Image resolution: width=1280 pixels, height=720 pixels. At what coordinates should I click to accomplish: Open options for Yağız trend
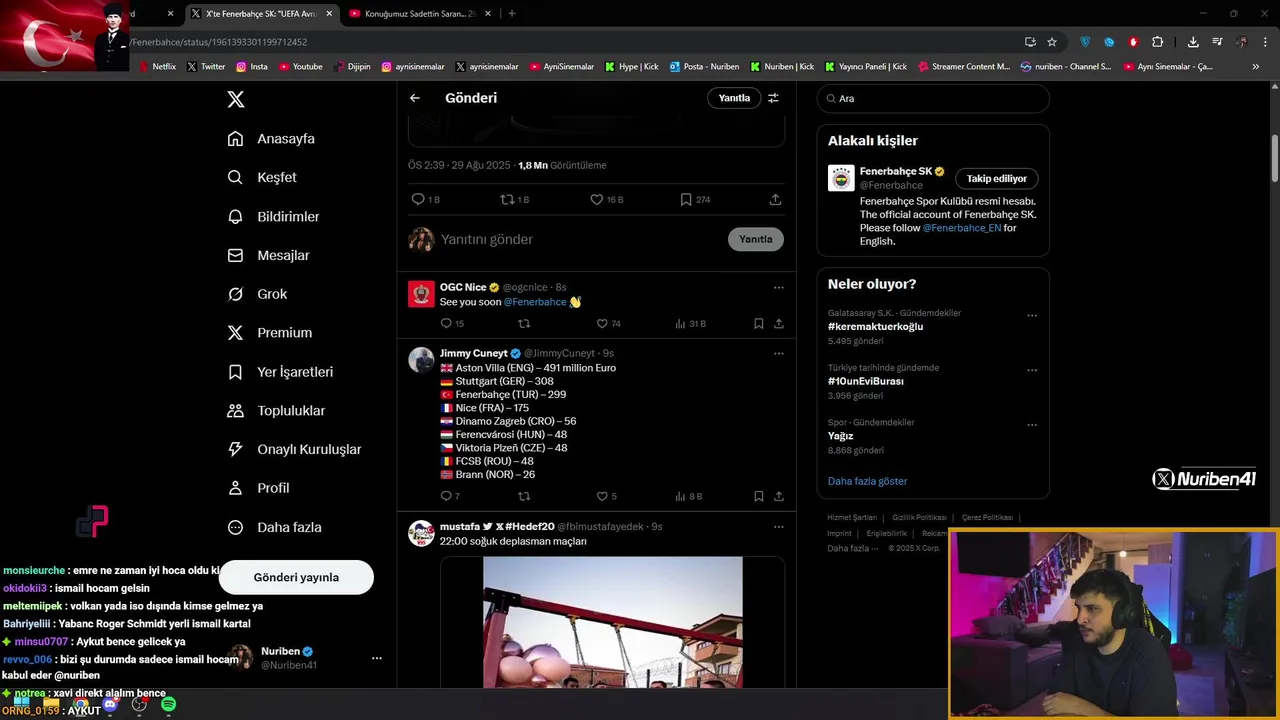tap(1032, 425)
